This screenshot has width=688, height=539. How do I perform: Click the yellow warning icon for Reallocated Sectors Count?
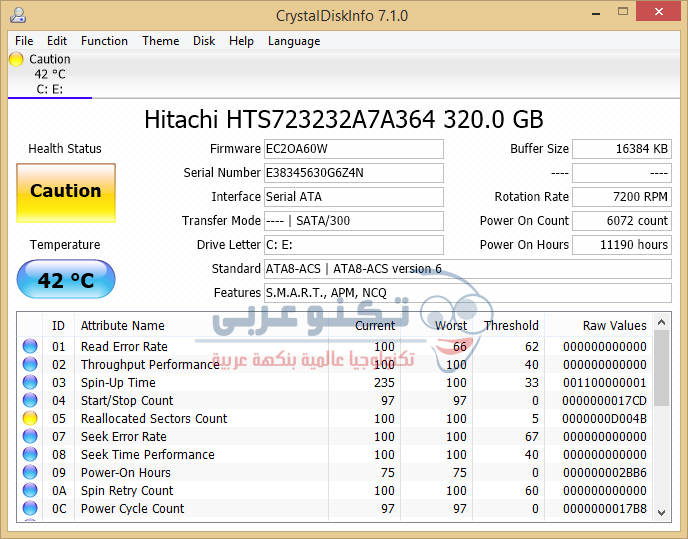30,418
